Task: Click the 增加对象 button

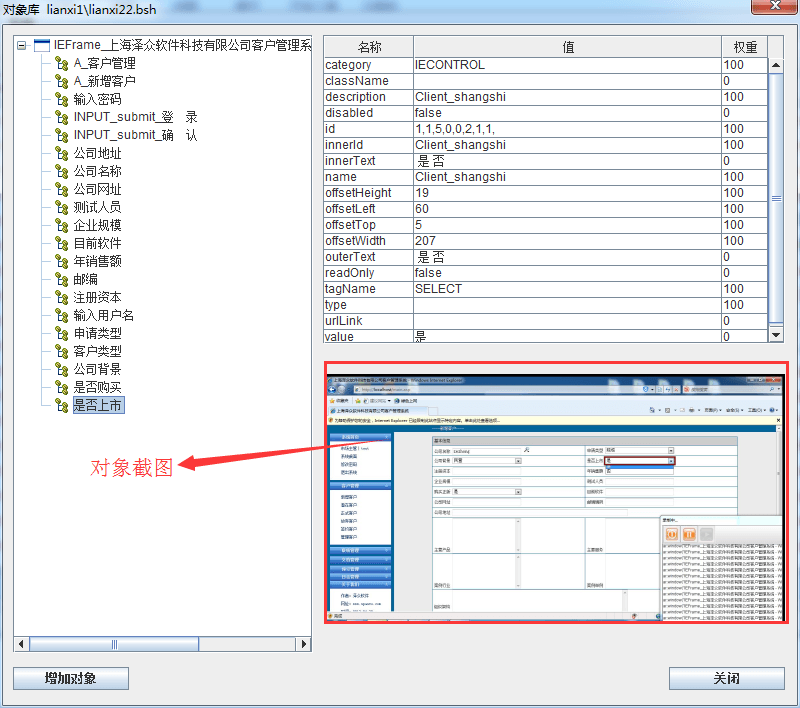Action: [x=71, y=679]
